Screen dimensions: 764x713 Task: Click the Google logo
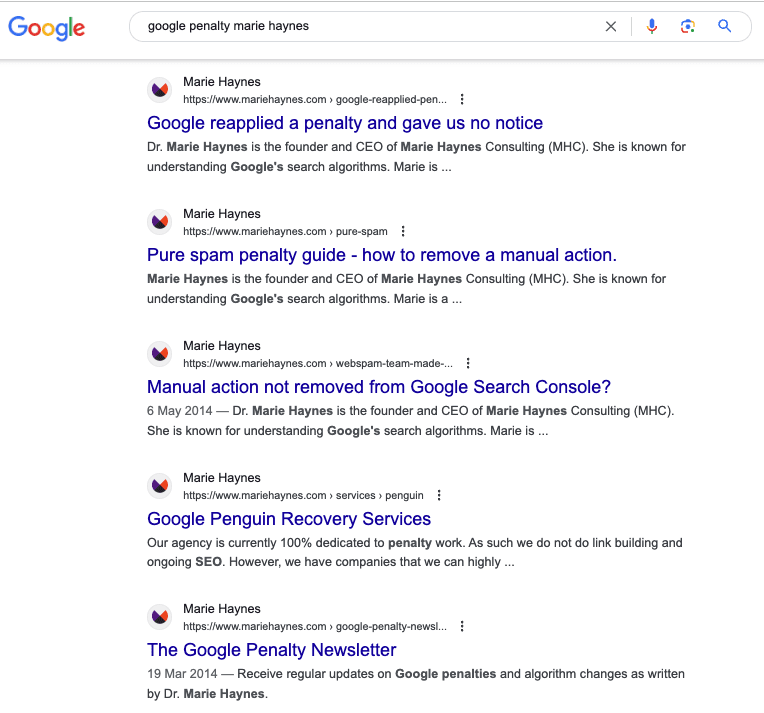(x=46, y=28)
